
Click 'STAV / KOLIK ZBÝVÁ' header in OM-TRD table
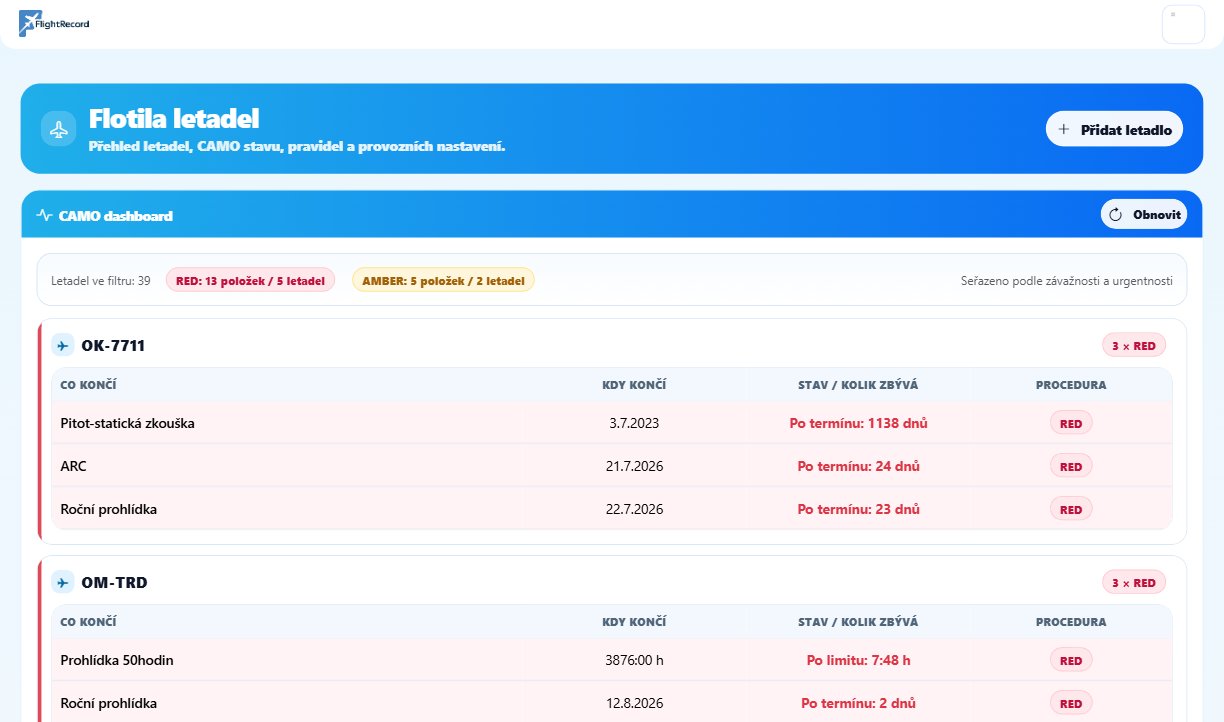pyautogui.click(x=859, y=622)
